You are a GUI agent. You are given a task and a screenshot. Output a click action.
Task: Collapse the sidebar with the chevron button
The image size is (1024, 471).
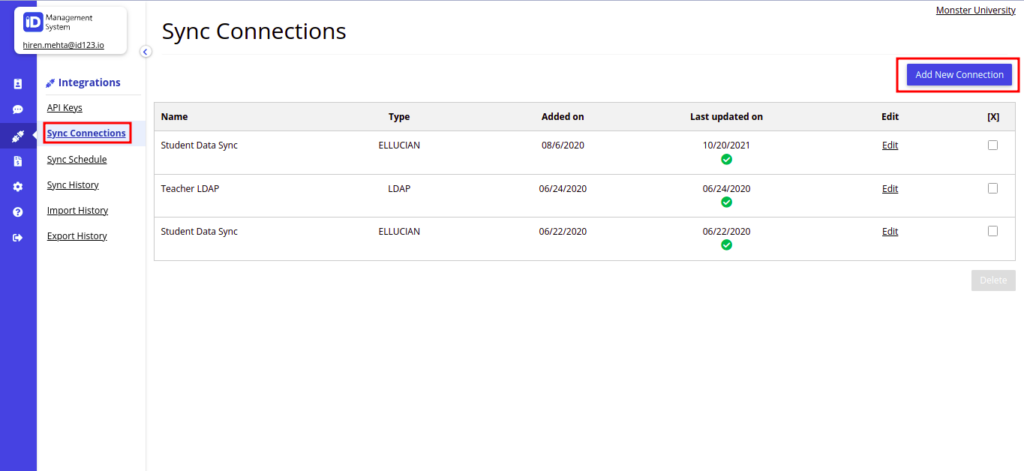pyautogui.click(x=146, y=52)
